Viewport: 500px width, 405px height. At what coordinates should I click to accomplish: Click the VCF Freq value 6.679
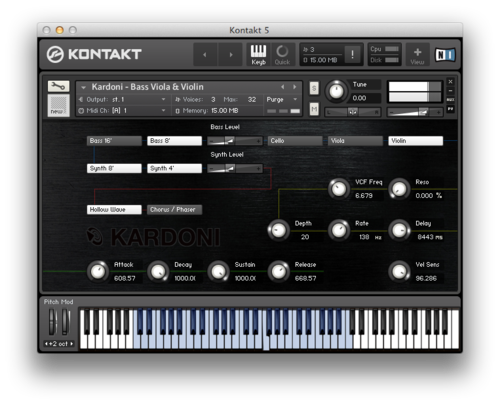pos(364,196)
